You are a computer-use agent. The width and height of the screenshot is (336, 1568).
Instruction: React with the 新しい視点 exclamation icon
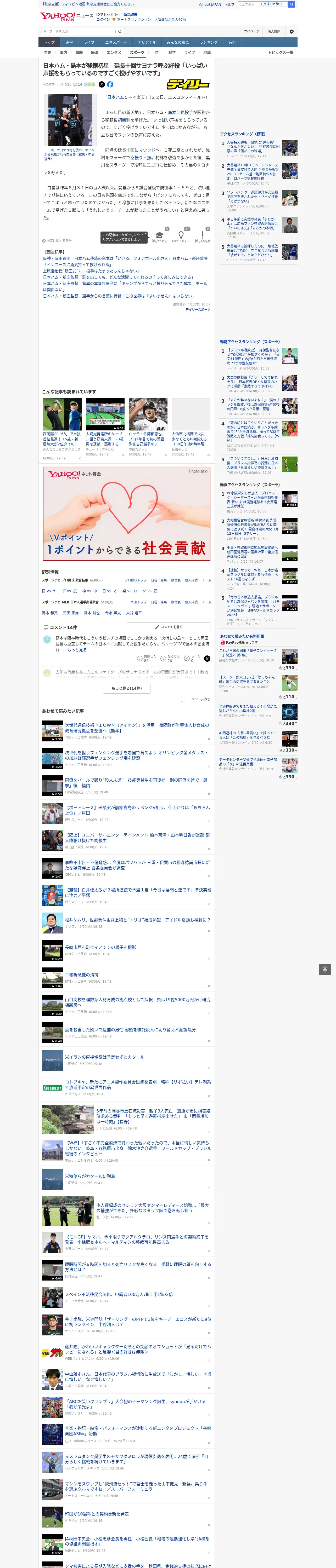click(203, 235)
